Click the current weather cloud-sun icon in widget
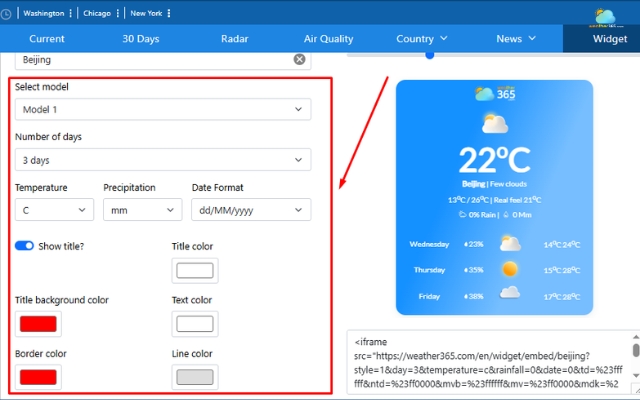The image size is (640, 400). point(495,124)
